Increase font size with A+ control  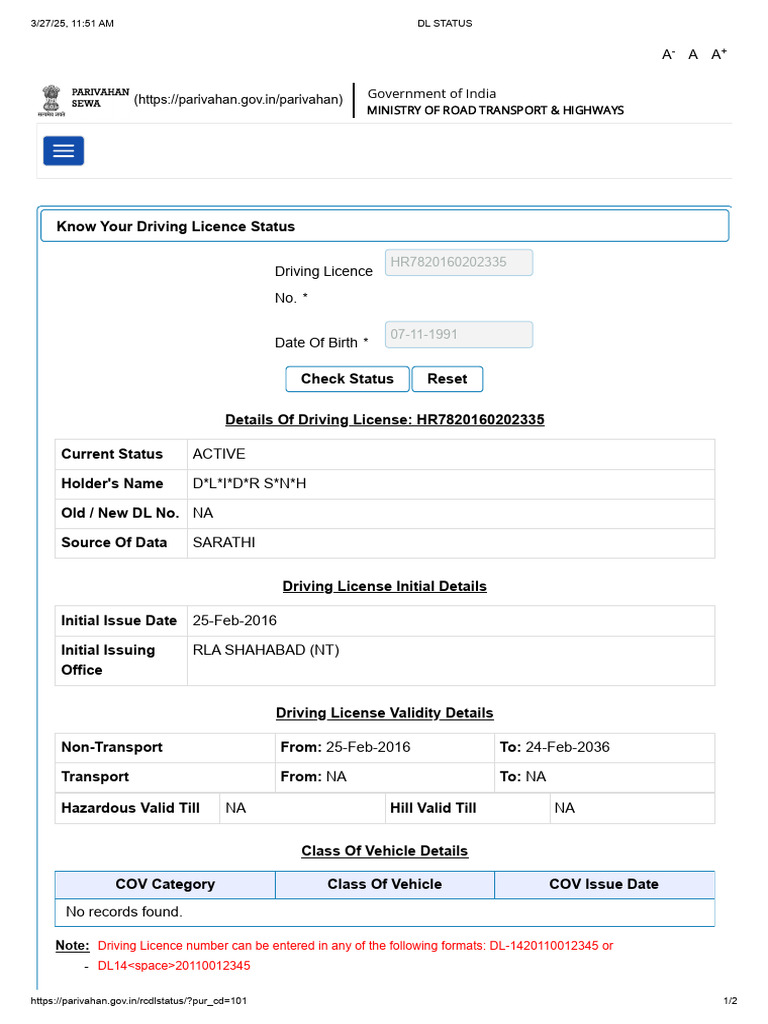pyautogui.click(x=719, y=54)
